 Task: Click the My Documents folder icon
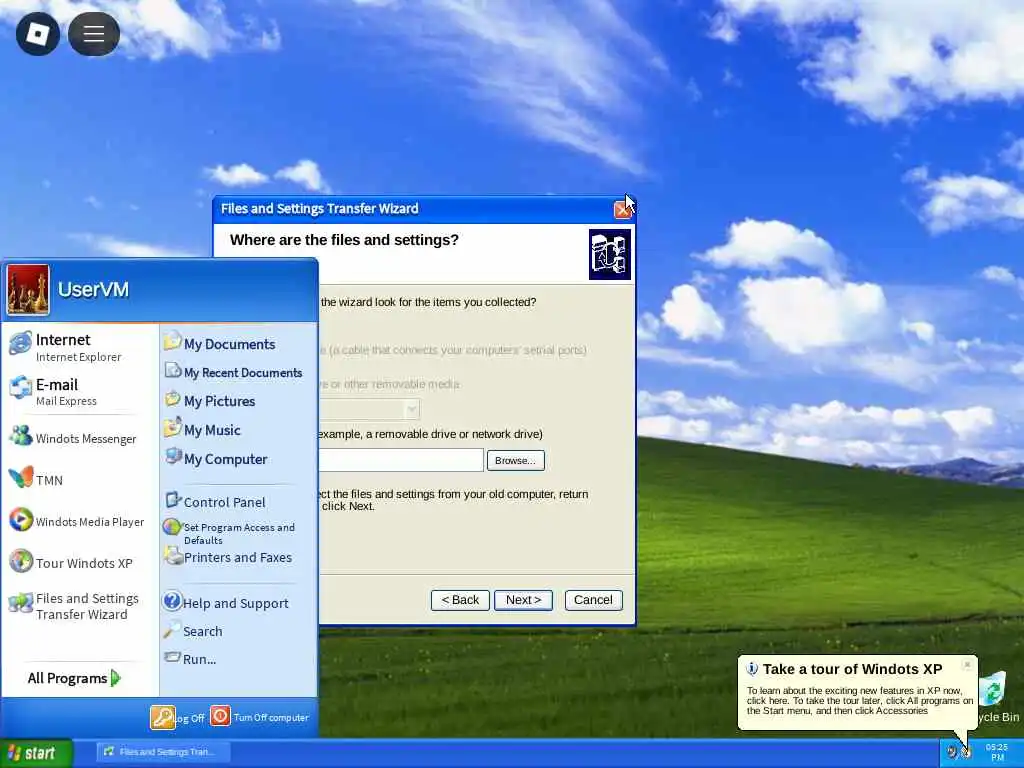(172, 342)
